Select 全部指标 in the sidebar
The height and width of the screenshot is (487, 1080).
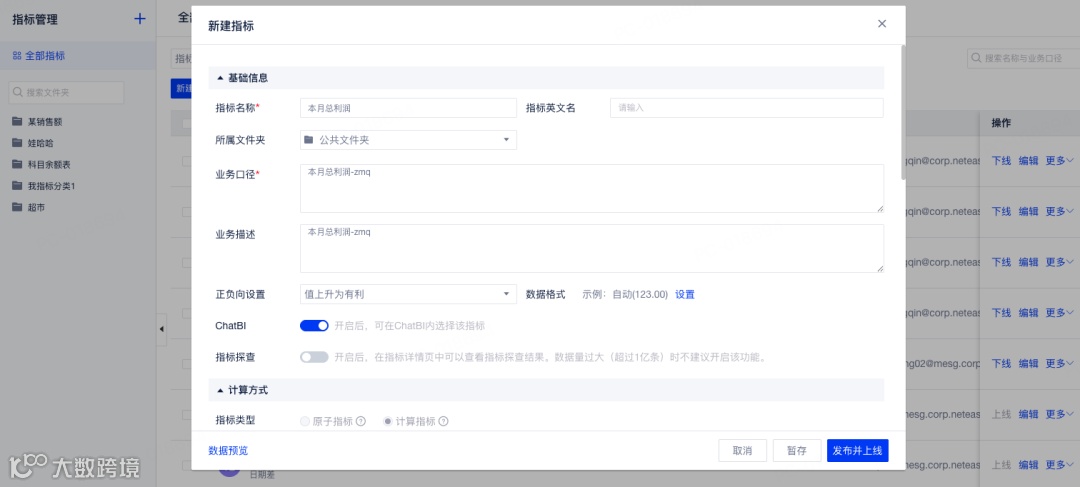[x=78, y=56]
